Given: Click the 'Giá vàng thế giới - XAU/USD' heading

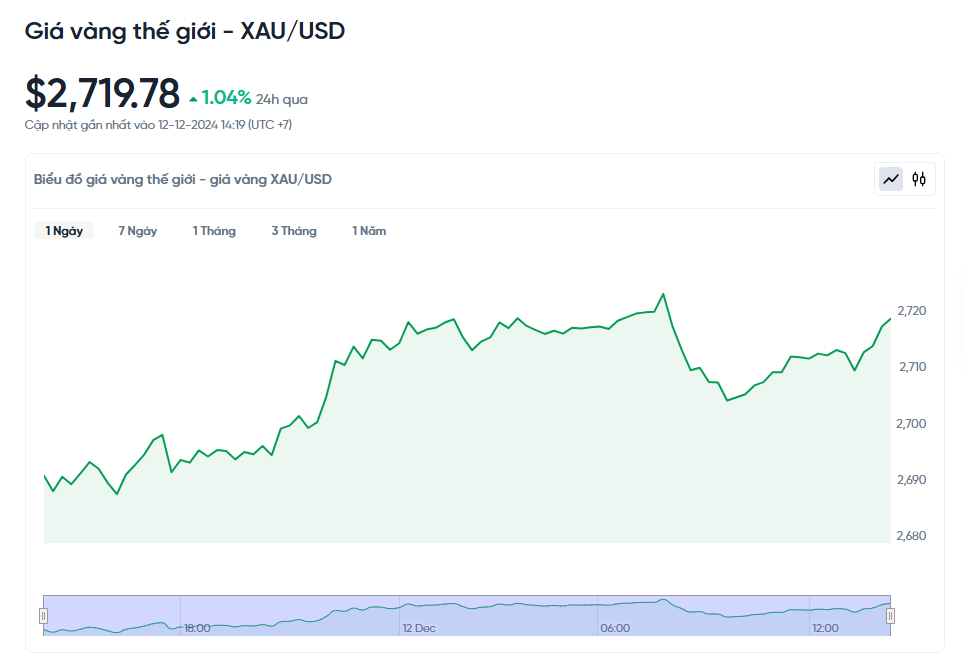Looking at the screenshot, I should [185, 31].
